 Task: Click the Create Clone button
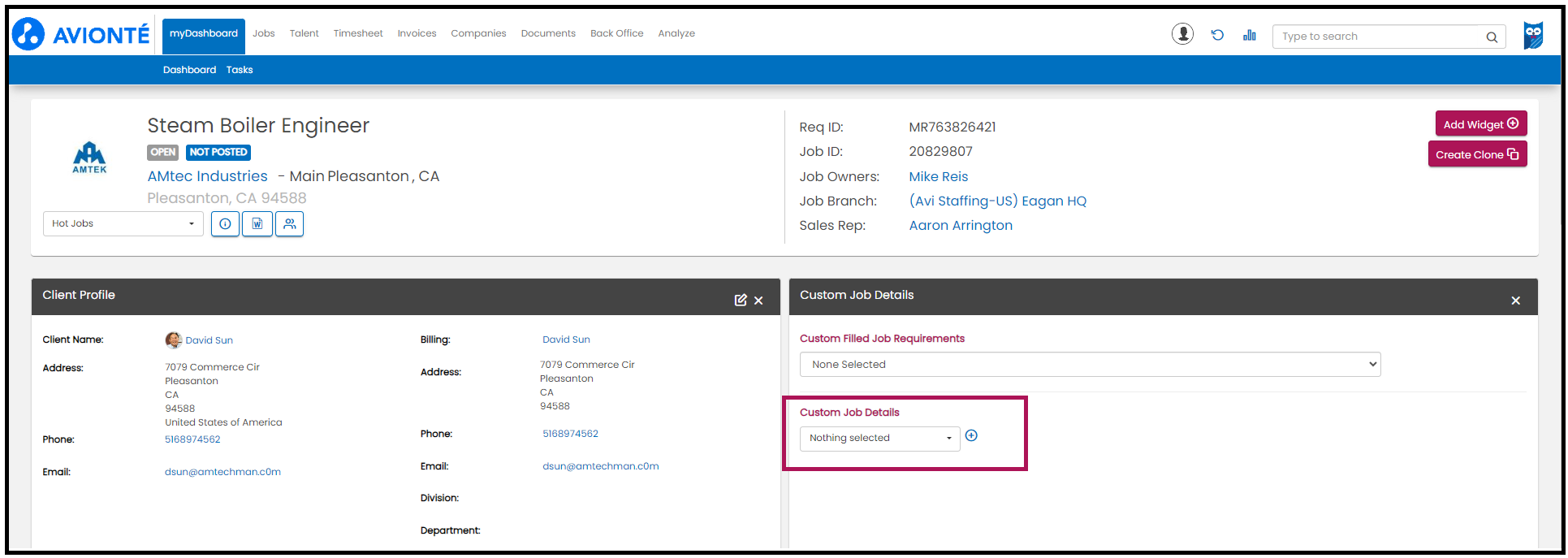point(1477,154)
